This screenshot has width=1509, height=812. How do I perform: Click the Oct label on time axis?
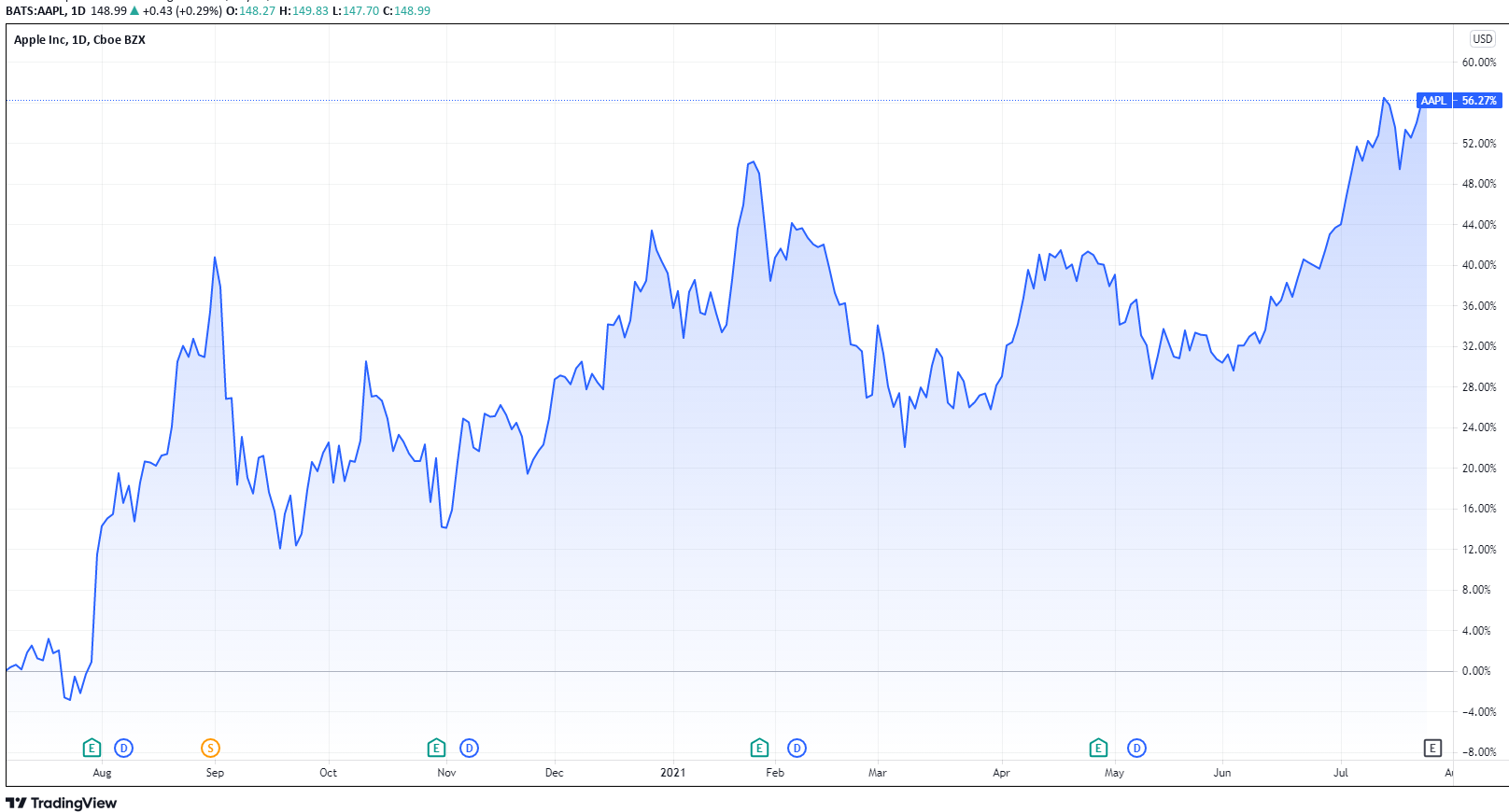(328, 773)
